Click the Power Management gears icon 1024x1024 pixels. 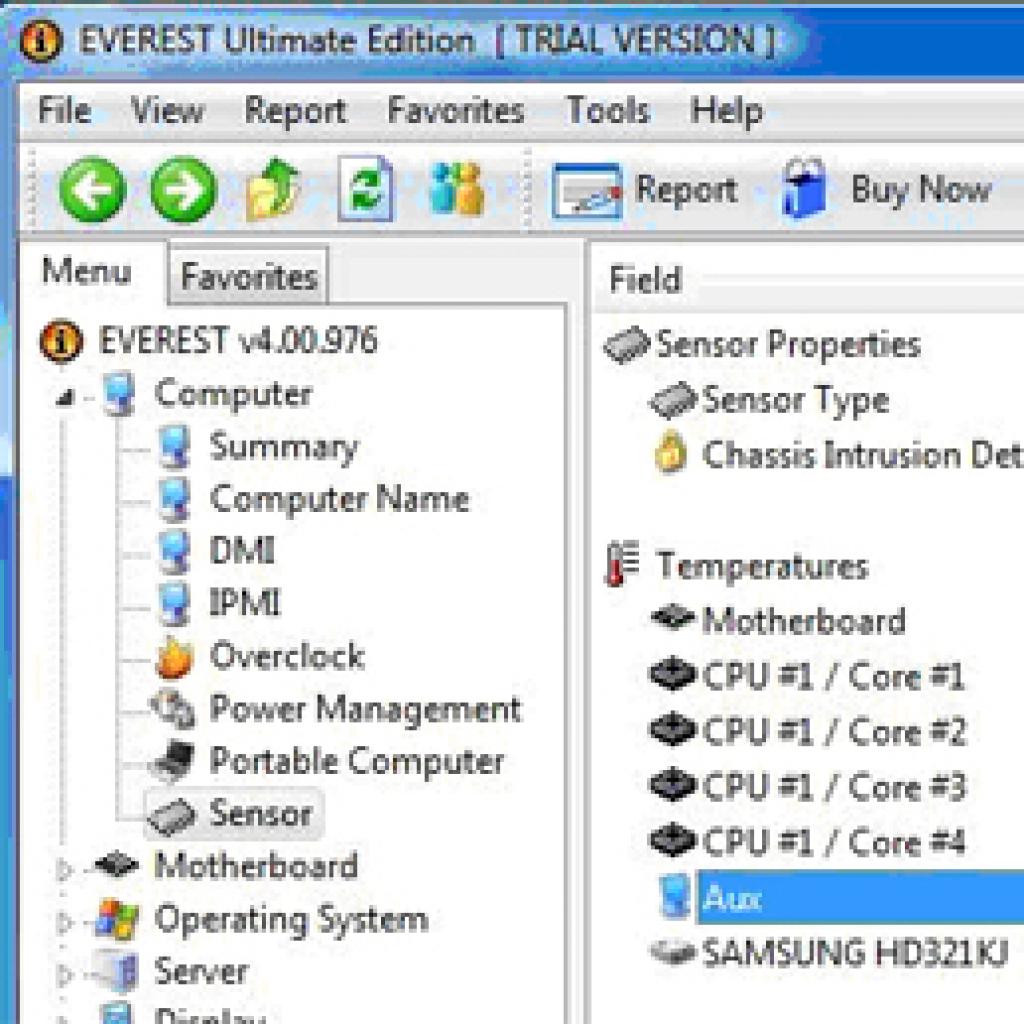(173, 709)
